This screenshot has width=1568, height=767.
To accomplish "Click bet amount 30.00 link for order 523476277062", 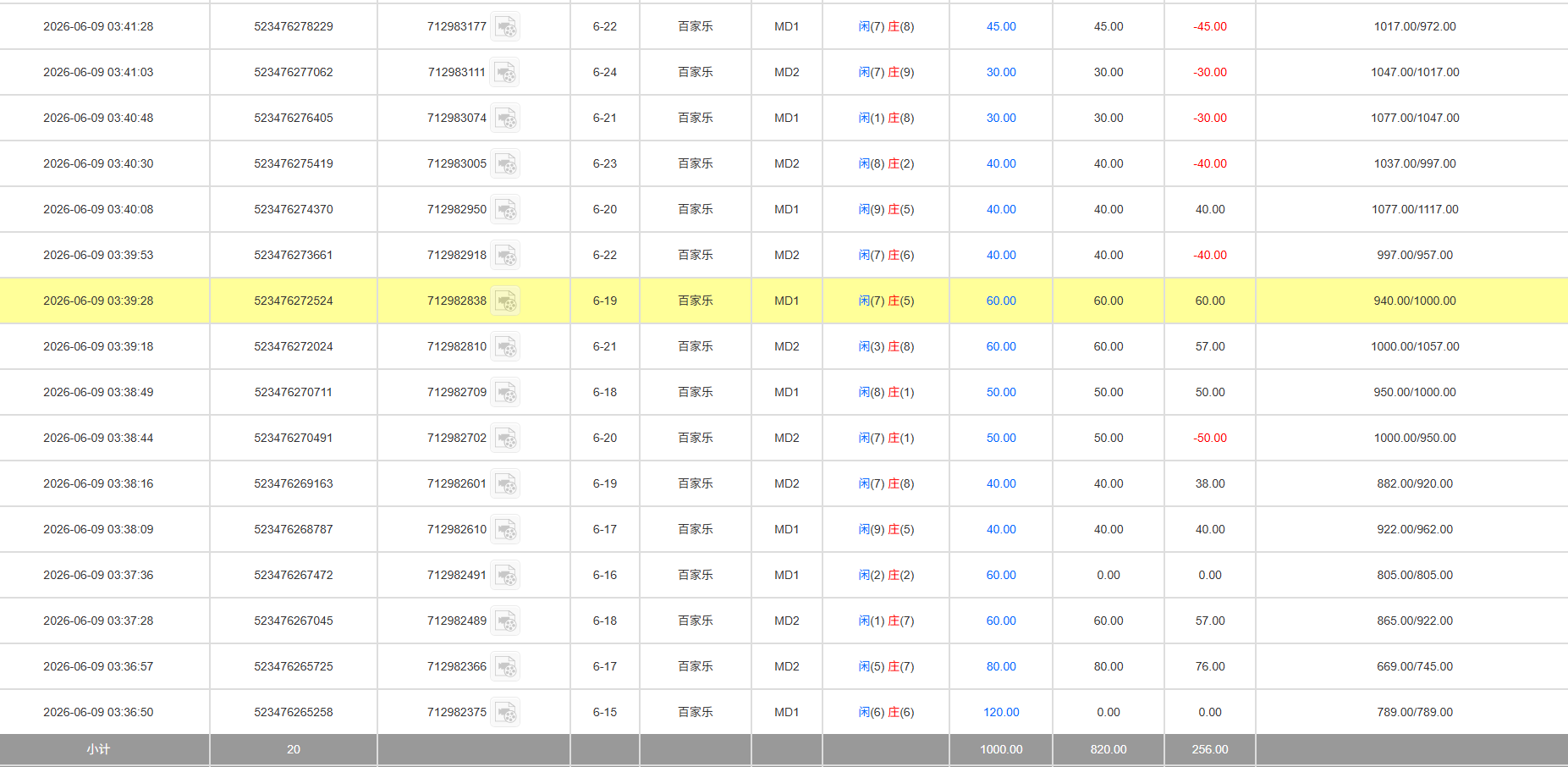I will click(1001, 72).
